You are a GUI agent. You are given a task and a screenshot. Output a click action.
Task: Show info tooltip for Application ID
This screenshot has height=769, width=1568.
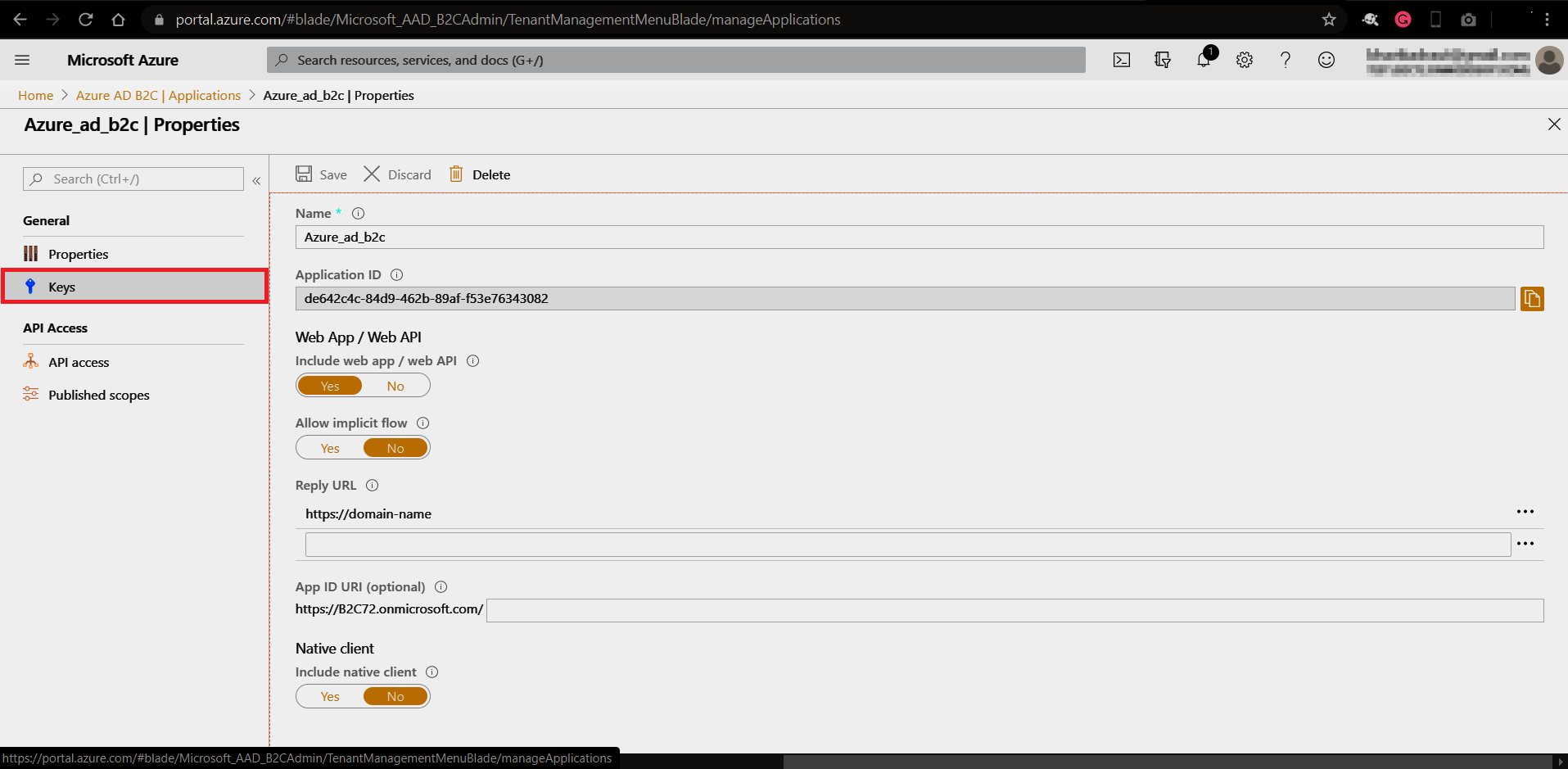coord(397,275)
